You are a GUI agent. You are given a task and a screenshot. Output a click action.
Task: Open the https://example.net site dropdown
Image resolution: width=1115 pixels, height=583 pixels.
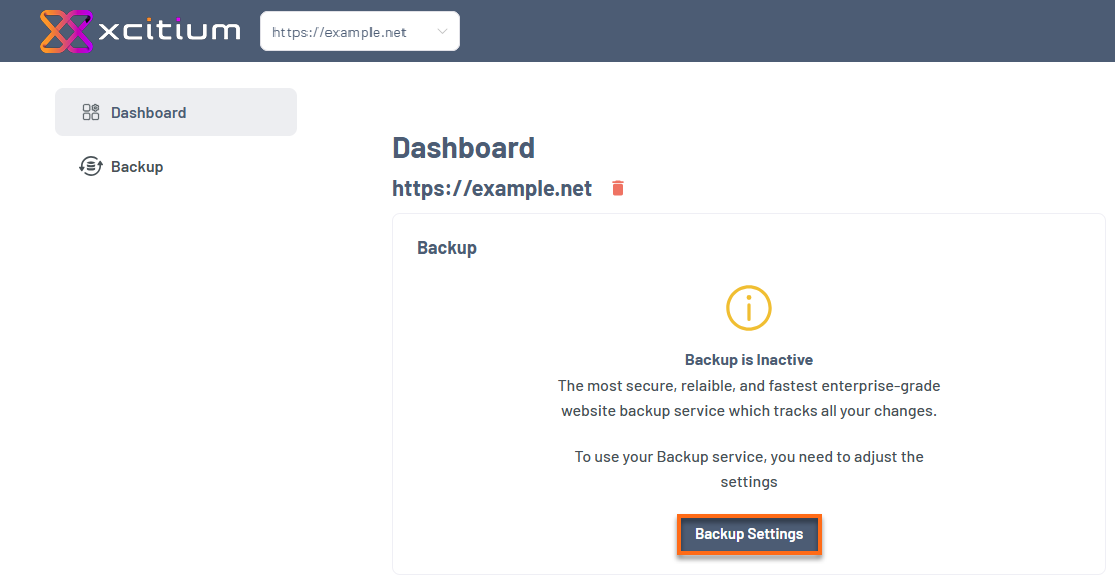click(x=360, y=31)
